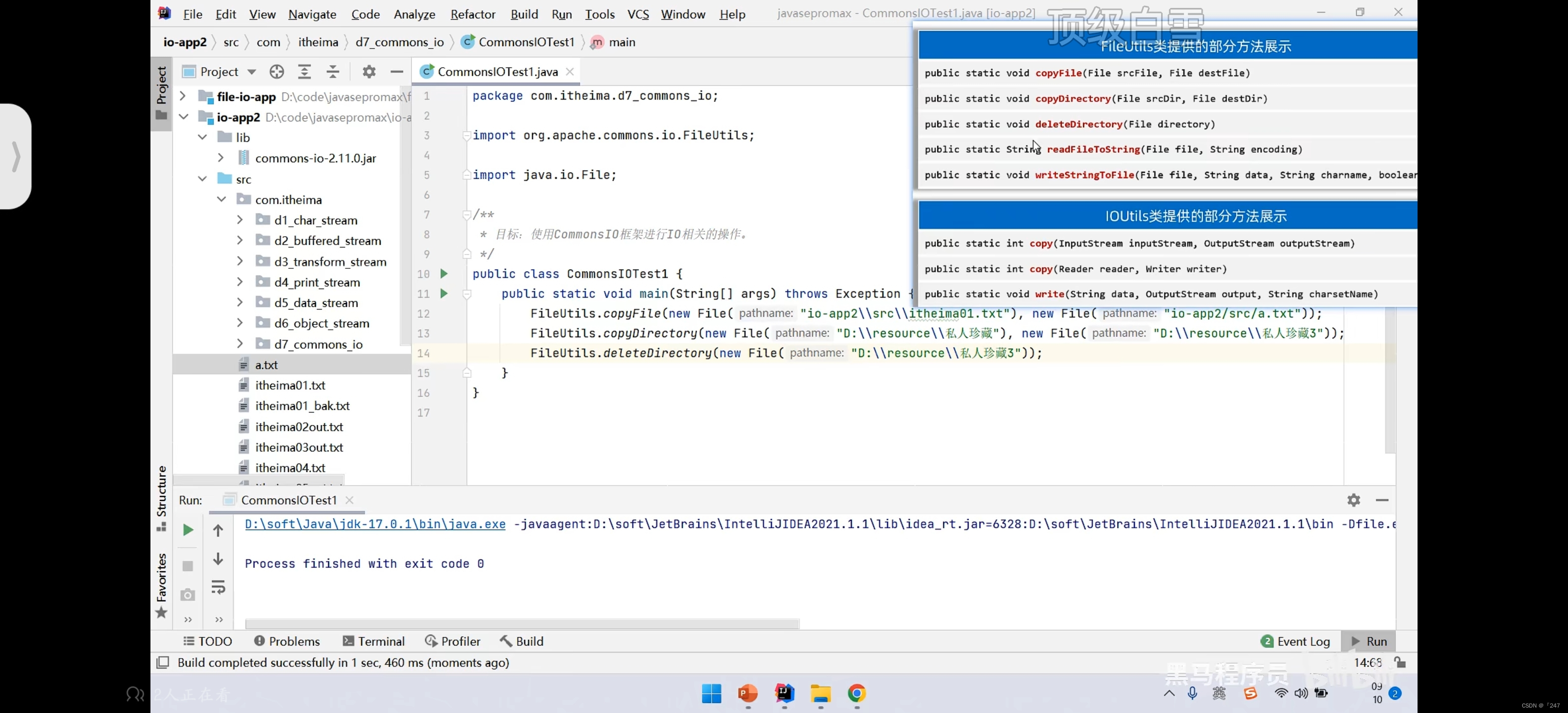The height and width of the screenshot is (713, 1568).
Task: Open the TODO tool window
Action: pos(208,641)
